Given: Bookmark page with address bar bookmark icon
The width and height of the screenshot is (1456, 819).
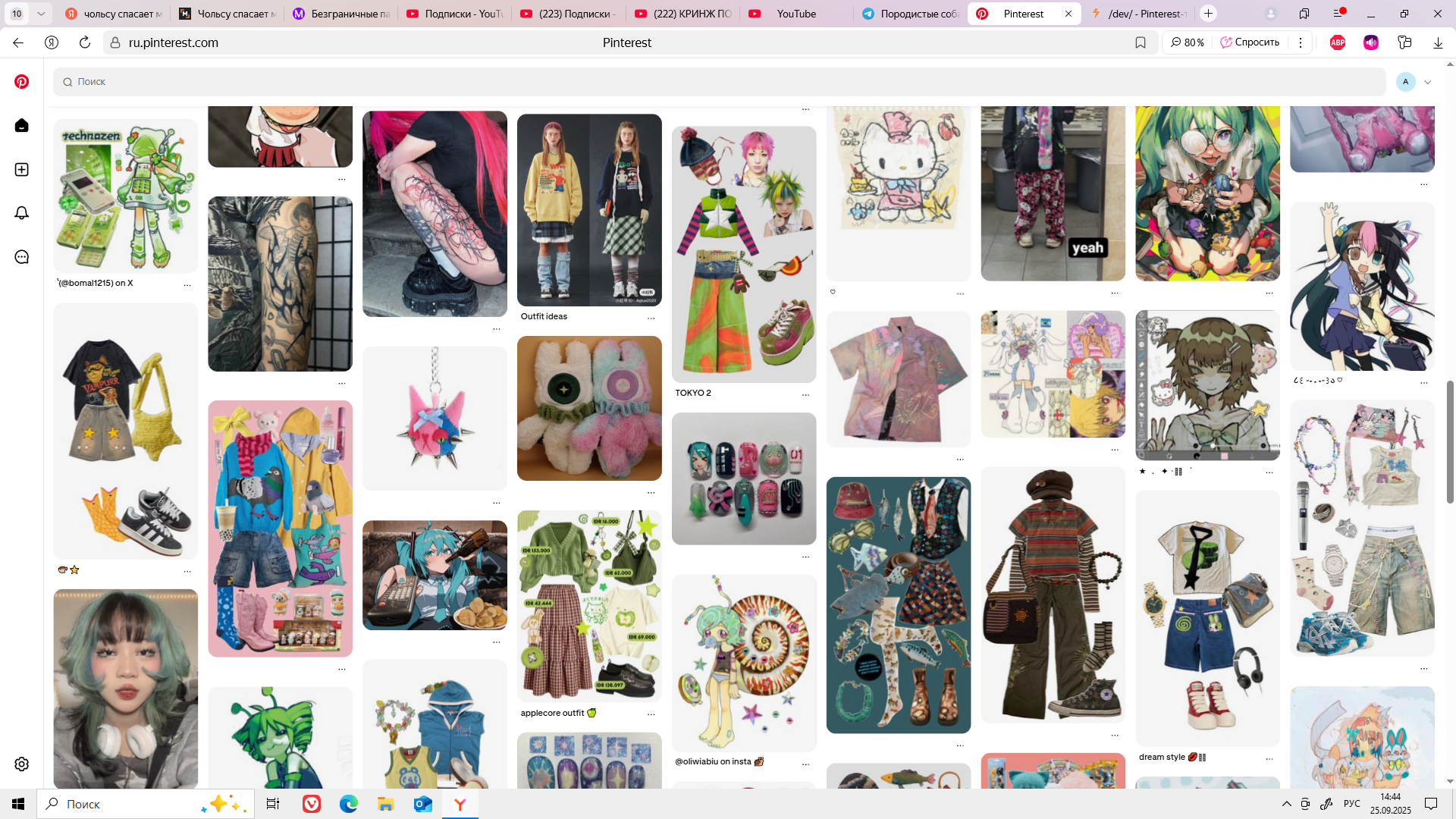Looking at the screenshot, I should point(1140,42).
